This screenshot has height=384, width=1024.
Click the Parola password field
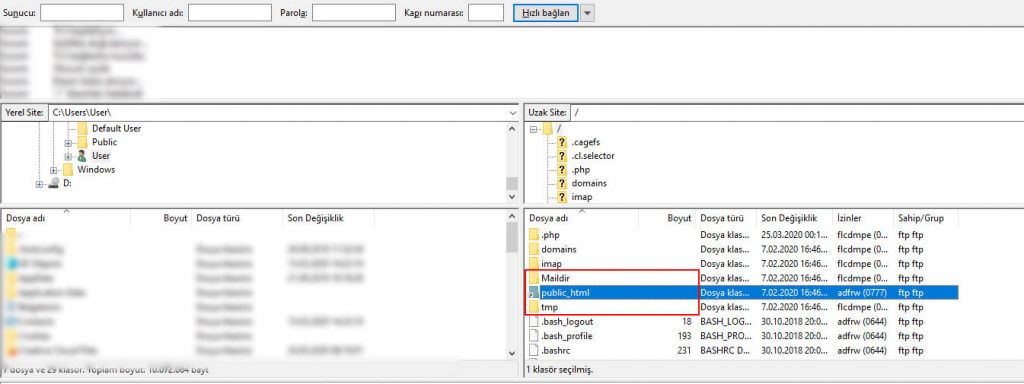click(x=354, y=12)
